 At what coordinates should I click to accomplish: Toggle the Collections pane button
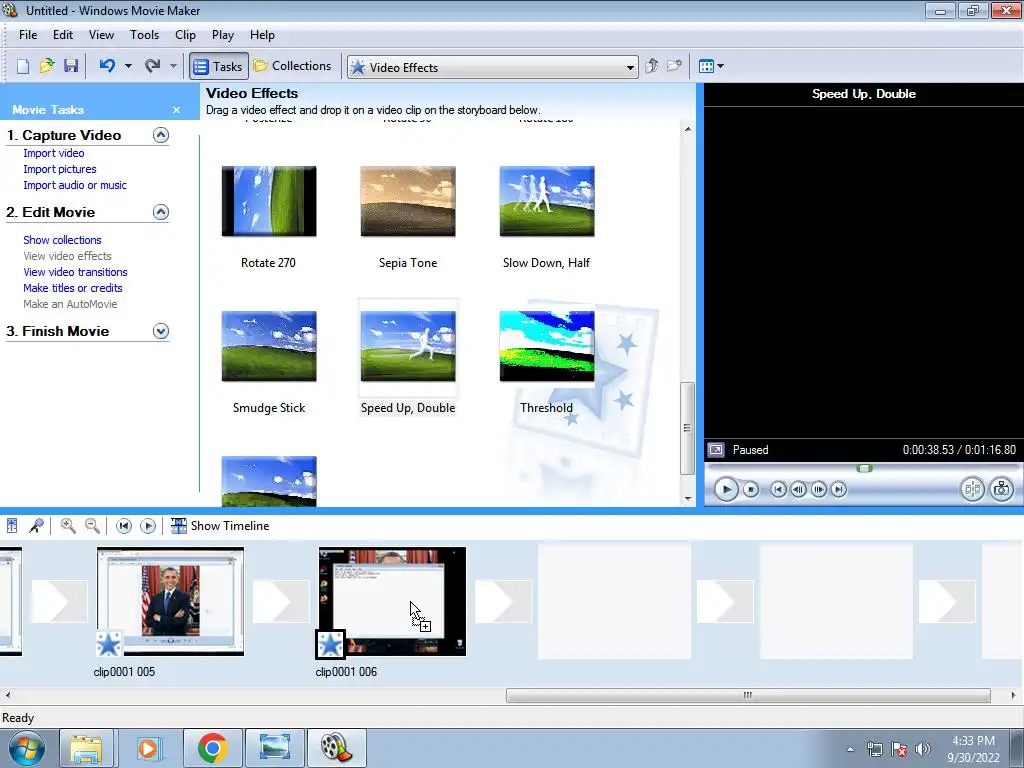(293, 66)
